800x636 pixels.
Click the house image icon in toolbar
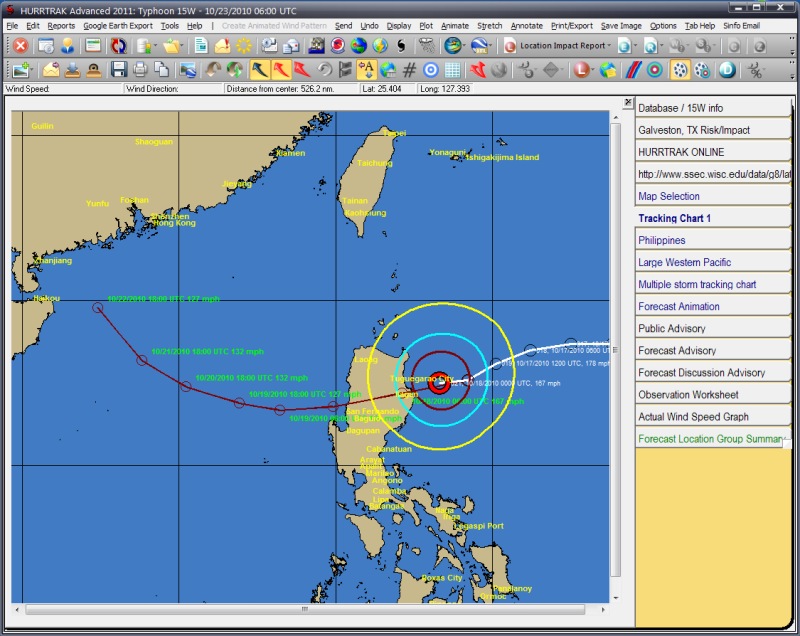pyautogui.click(x=316, y=46)
